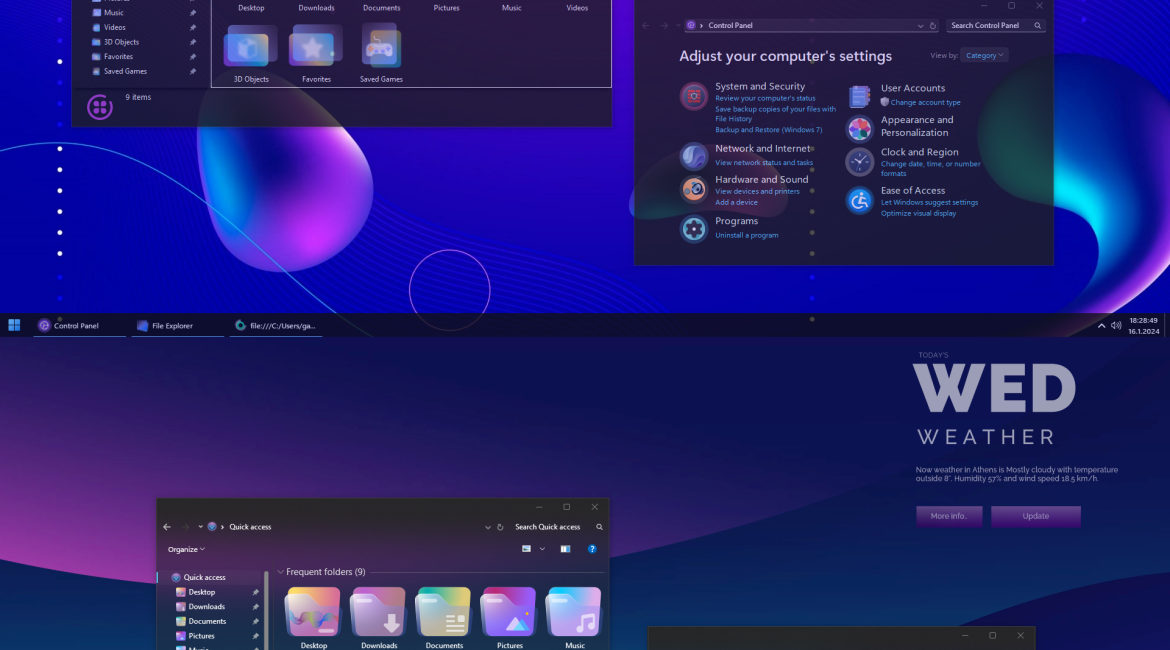Collapse the Frequent folders group

tap(280, 572)
